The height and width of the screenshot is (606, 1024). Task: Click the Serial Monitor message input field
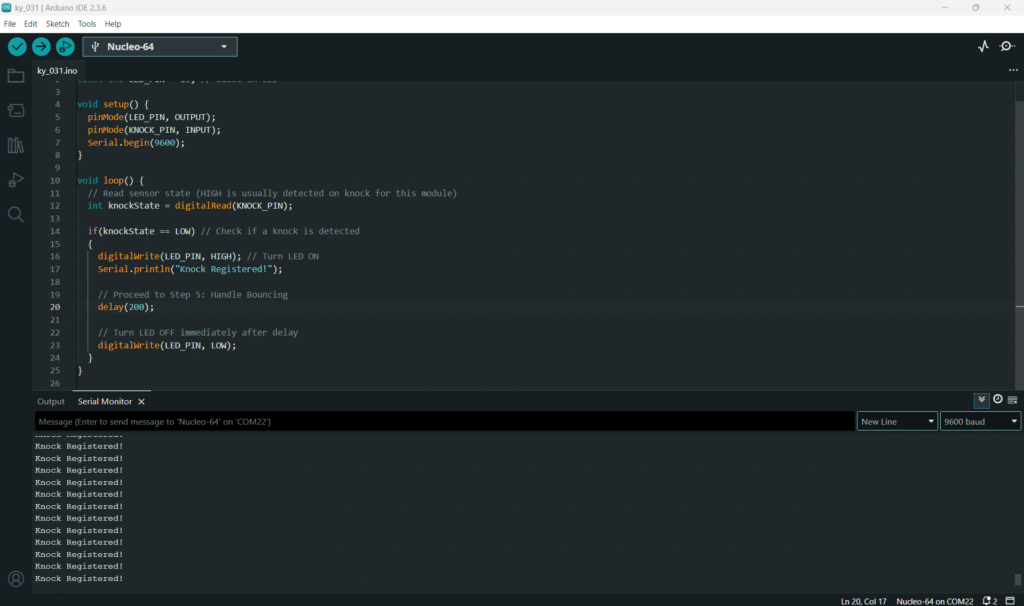[x=444, y=422]
